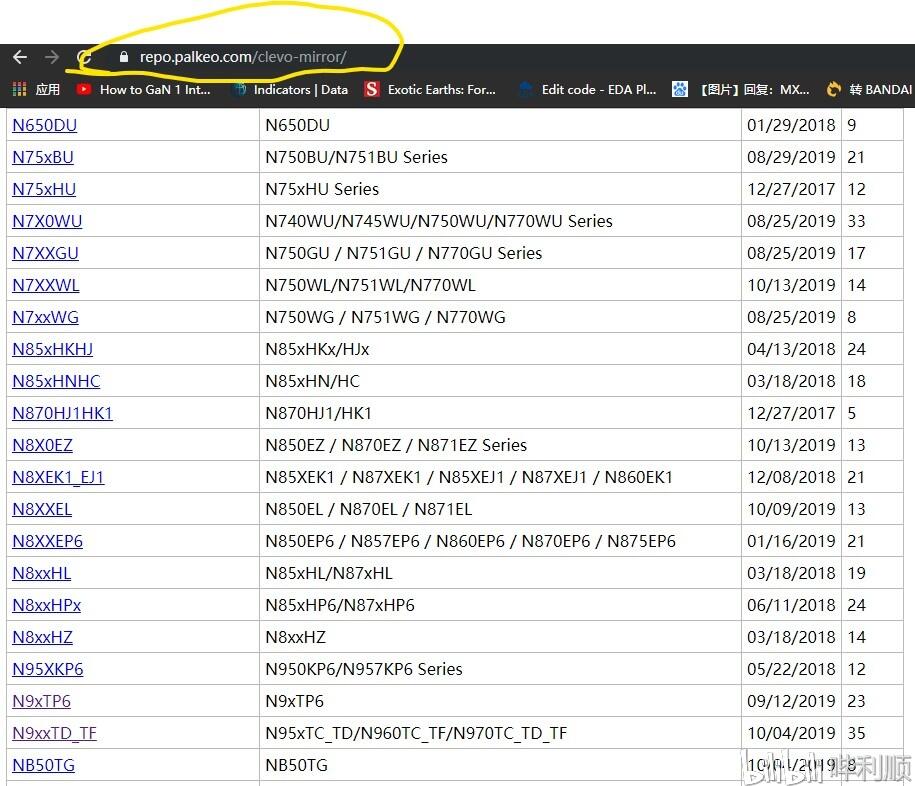915x786 pixels.
Task: Select 'N740WU/N745WU/N750WU/N770WU Series' text
Action: [x=439, y=222]
